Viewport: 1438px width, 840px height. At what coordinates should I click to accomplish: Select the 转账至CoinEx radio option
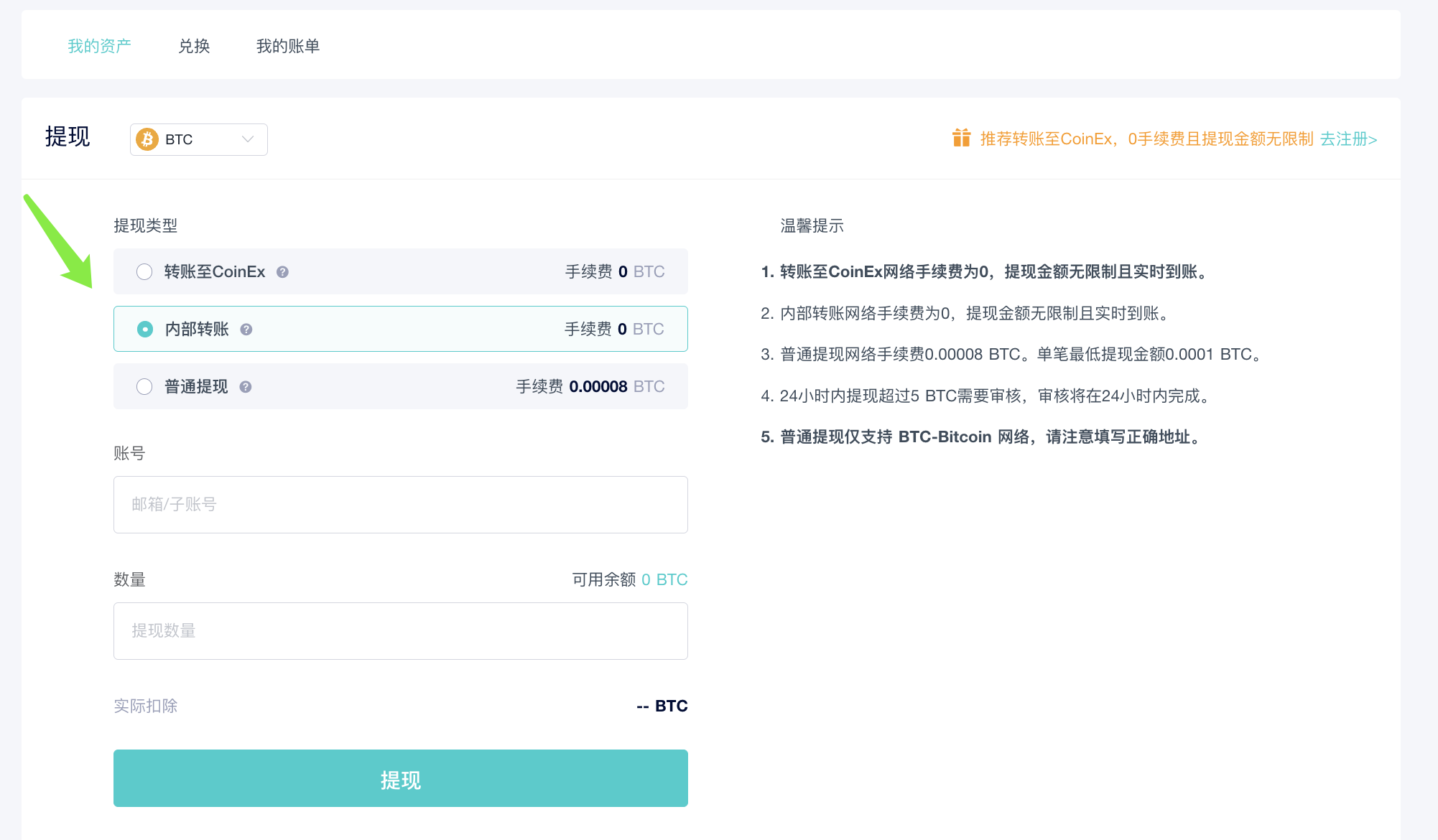[x=144, y=271]
